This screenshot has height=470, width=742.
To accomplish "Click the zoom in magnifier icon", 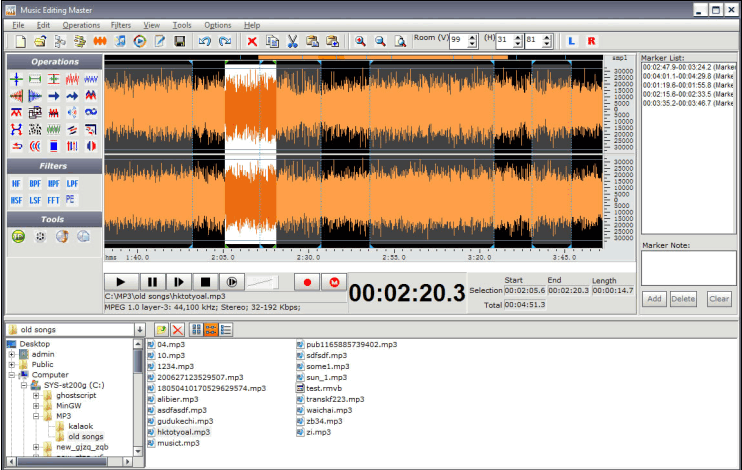I will (359, 41).
